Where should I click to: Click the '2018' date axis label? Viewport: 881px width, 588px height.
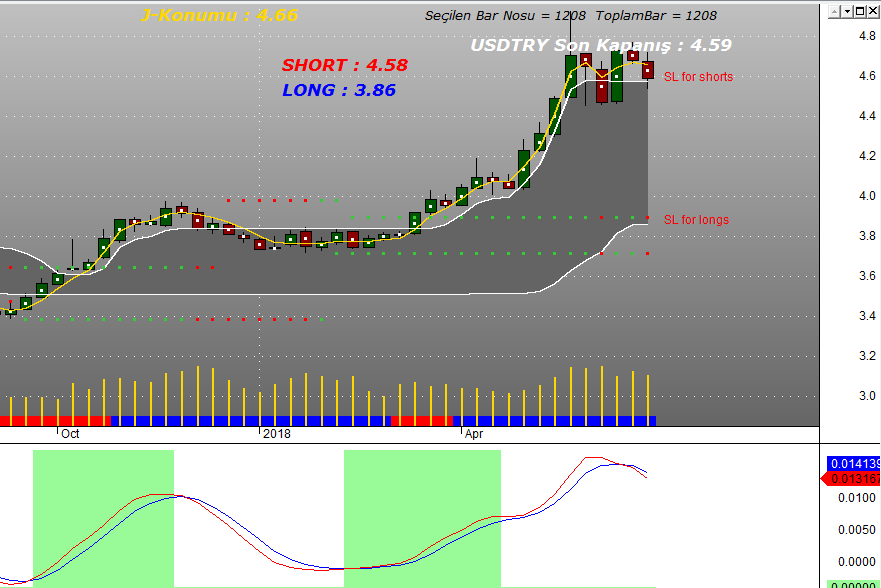pos(276,434)
